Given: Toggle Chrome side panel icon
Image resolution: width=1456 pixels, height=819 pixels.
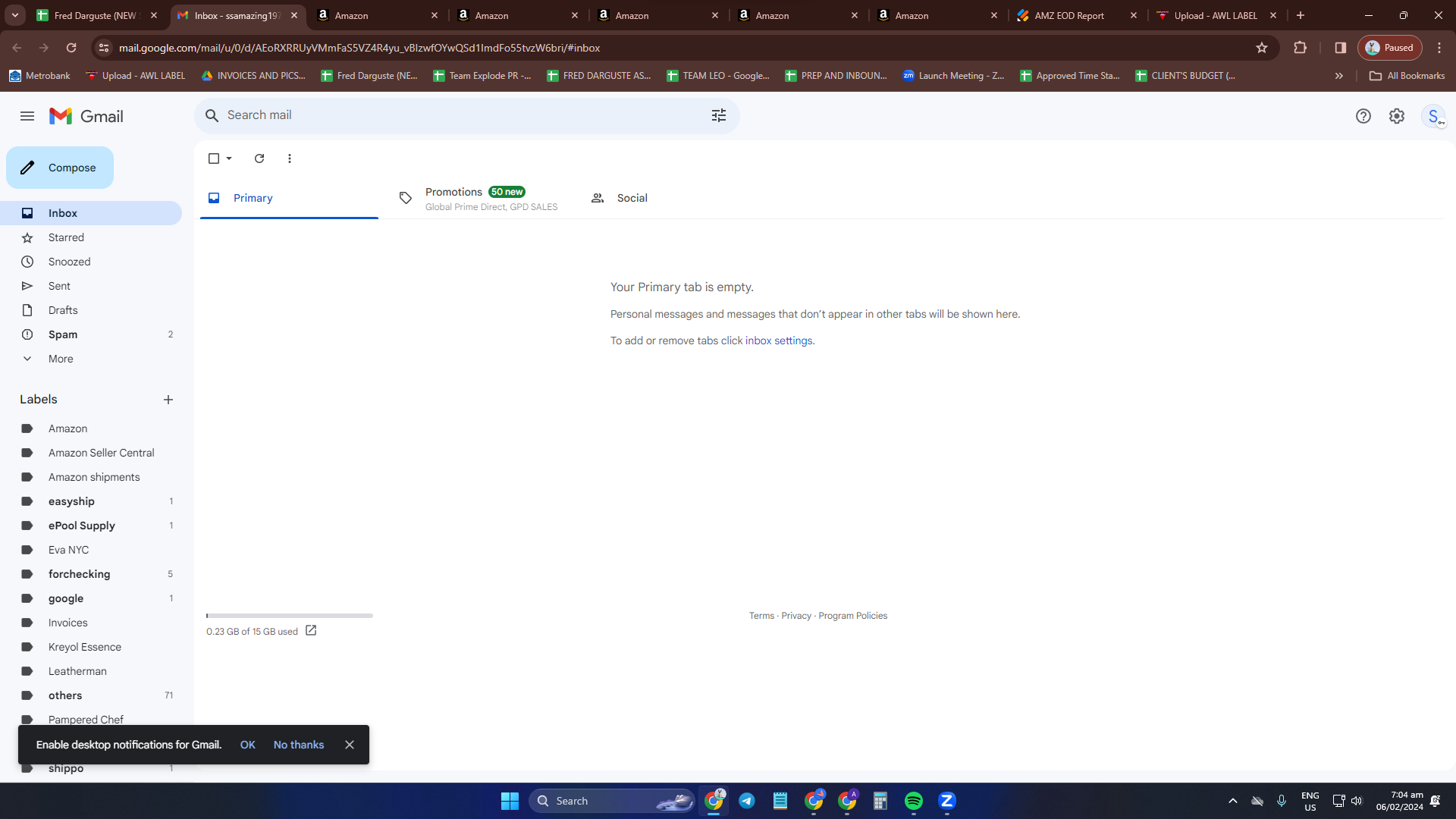Looking at the screenshot, I should pos(1340,48).
